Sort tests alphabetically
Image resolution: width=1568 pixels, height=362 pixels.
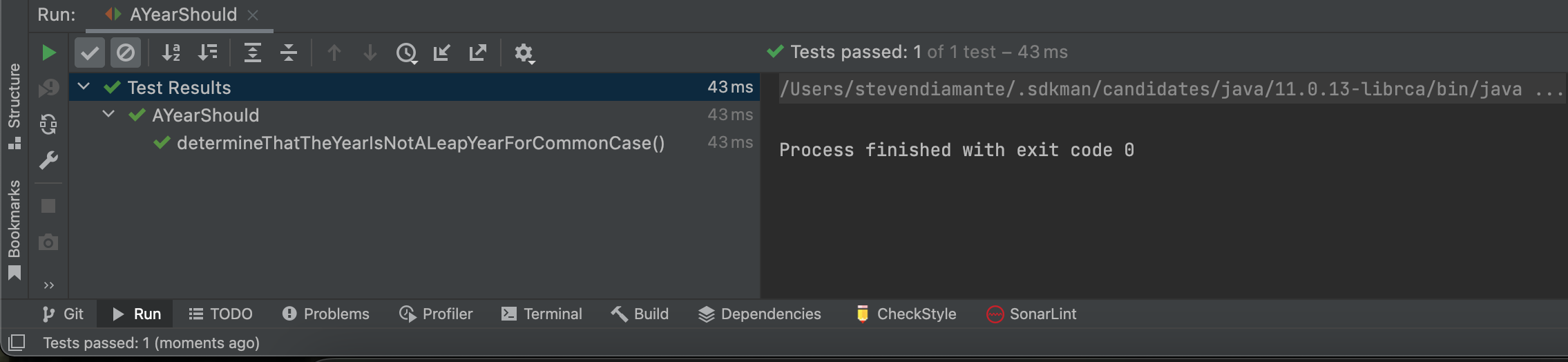(171, 53)
